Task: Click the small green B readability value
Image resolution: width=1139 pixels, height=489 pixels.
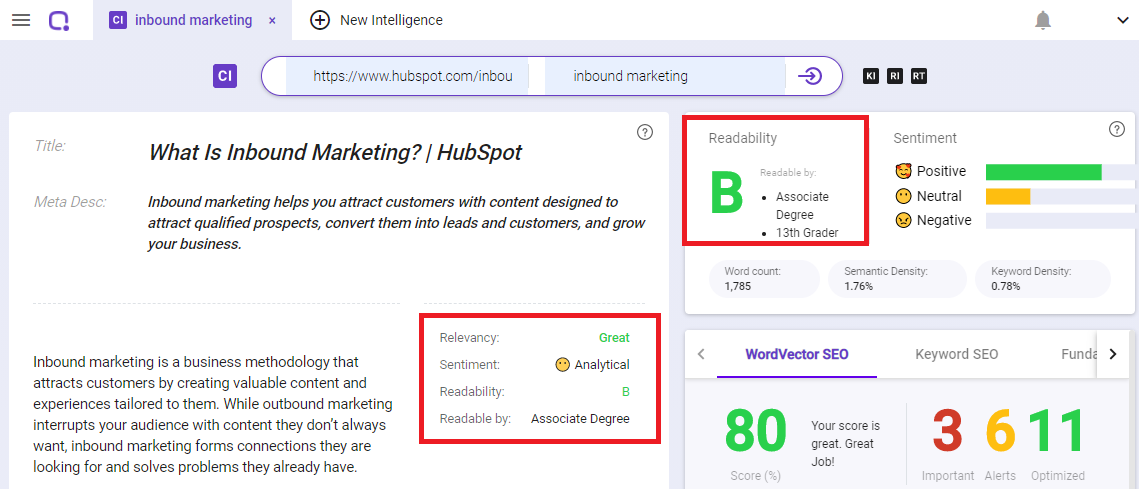Action: click(625, 392)
